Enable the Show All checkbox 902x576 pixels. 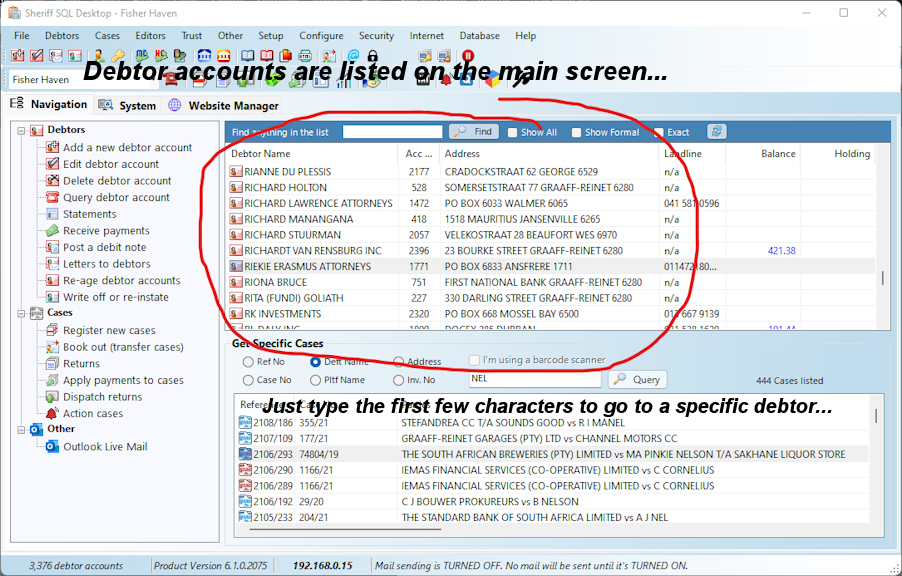point(512,132)
